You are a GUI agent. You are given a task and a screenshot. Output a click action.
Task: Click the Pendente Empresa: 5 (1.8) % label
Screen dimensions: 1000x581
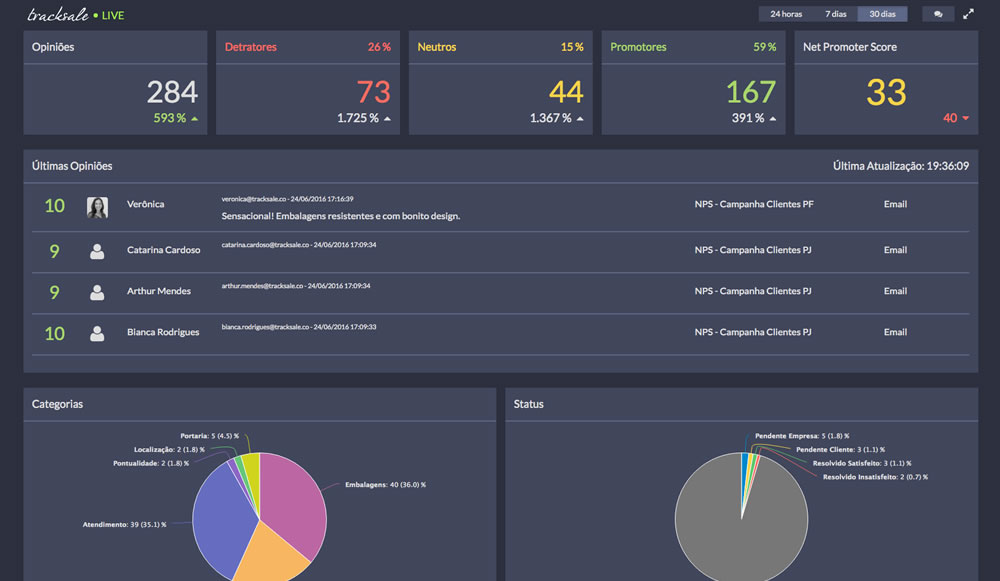pyautogui.click(x=802, y=436)
